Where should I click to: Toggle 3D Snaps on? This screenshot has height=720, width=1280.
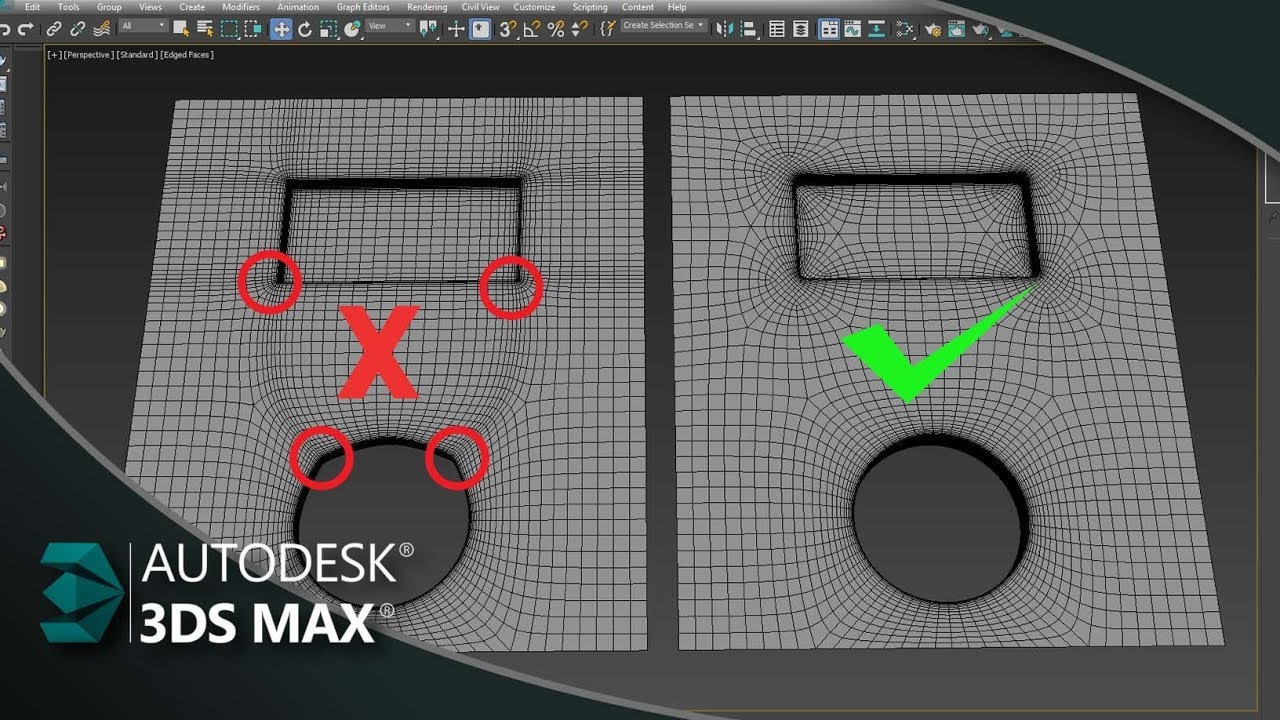508,29
